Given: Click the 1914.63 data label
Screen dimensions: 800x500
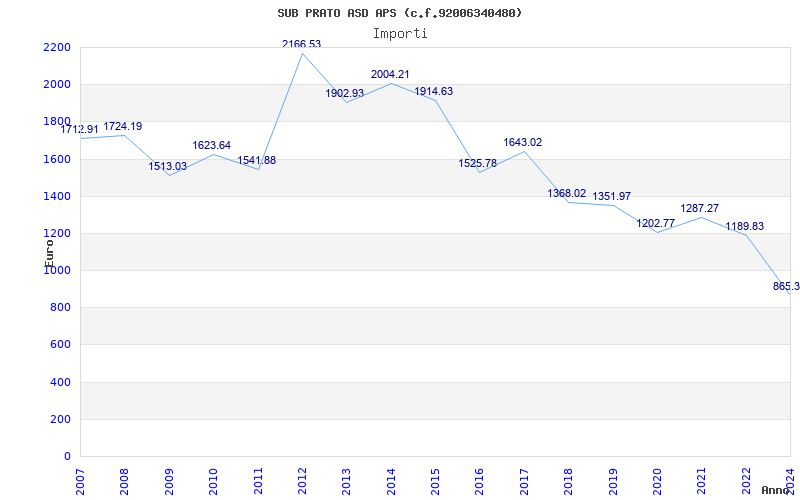Looking at the screenshot, I should click(x=434, y=91).
